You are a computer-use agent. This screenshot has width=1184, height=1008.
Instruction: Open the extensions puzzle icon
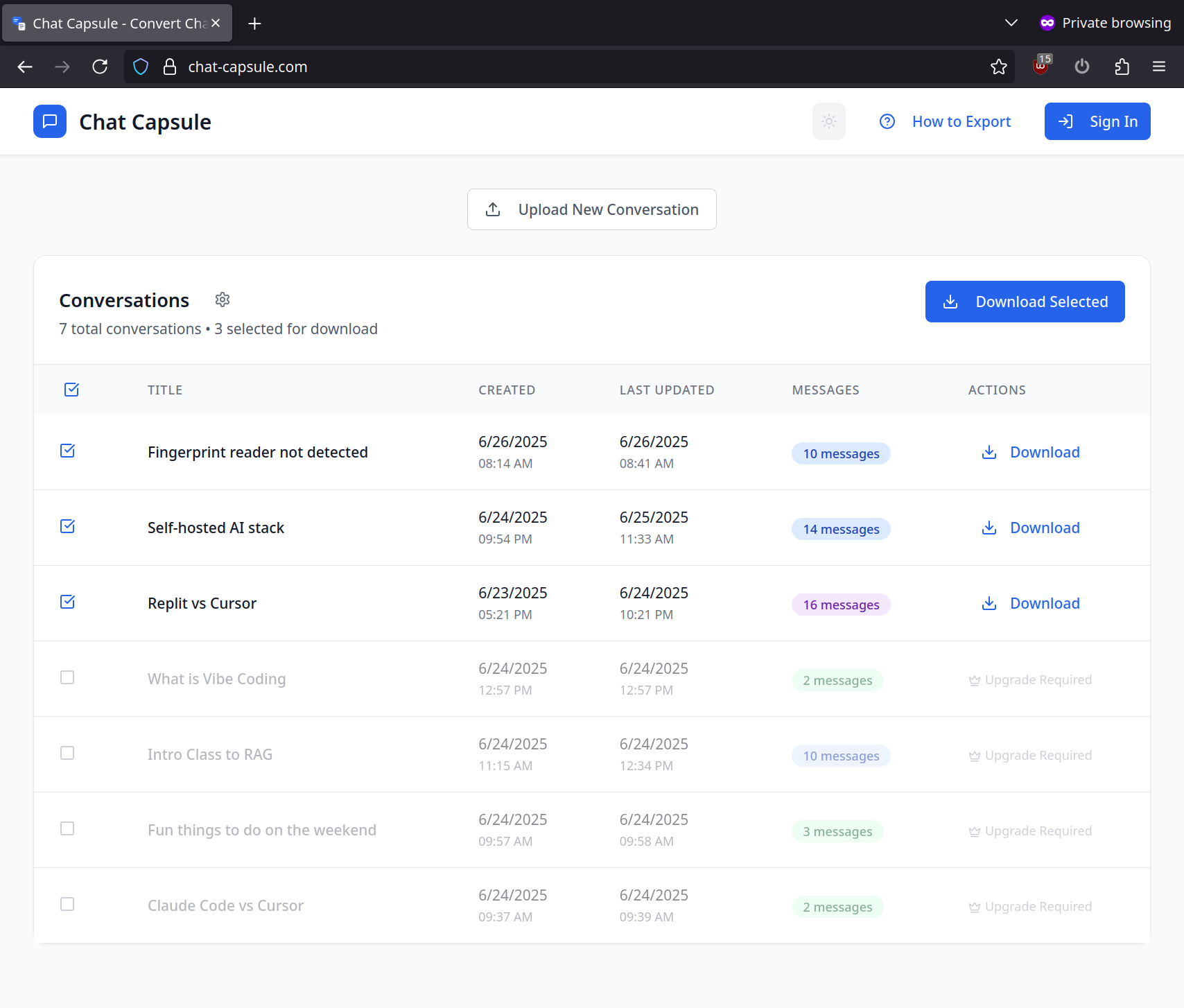[1122, 67]
